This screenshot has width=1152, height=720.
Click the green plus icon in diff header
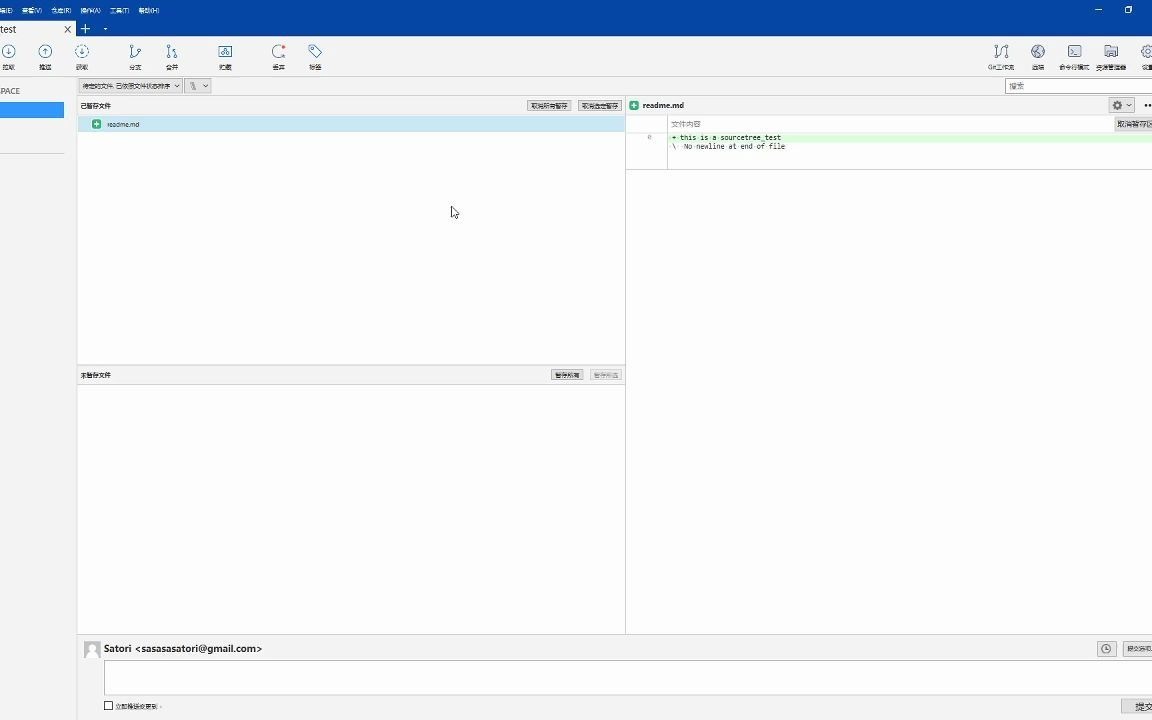pyautogui.click(x=634, y=105)
